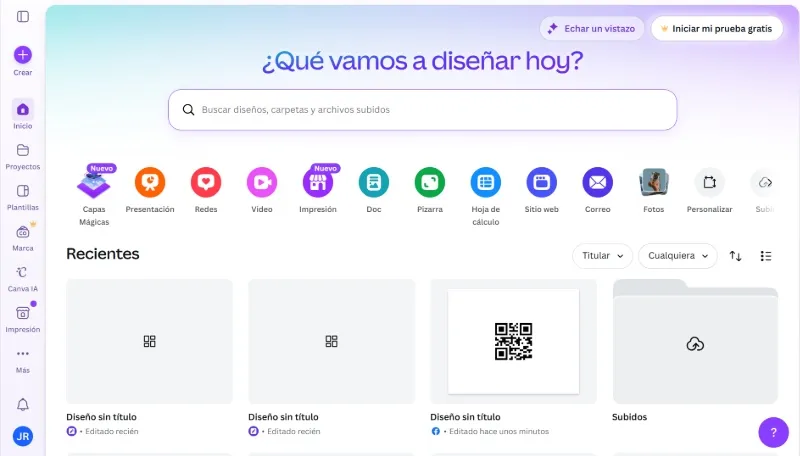
Task: Expand the Cualquiera filter dropdown
Action: [x=678, y=256]
